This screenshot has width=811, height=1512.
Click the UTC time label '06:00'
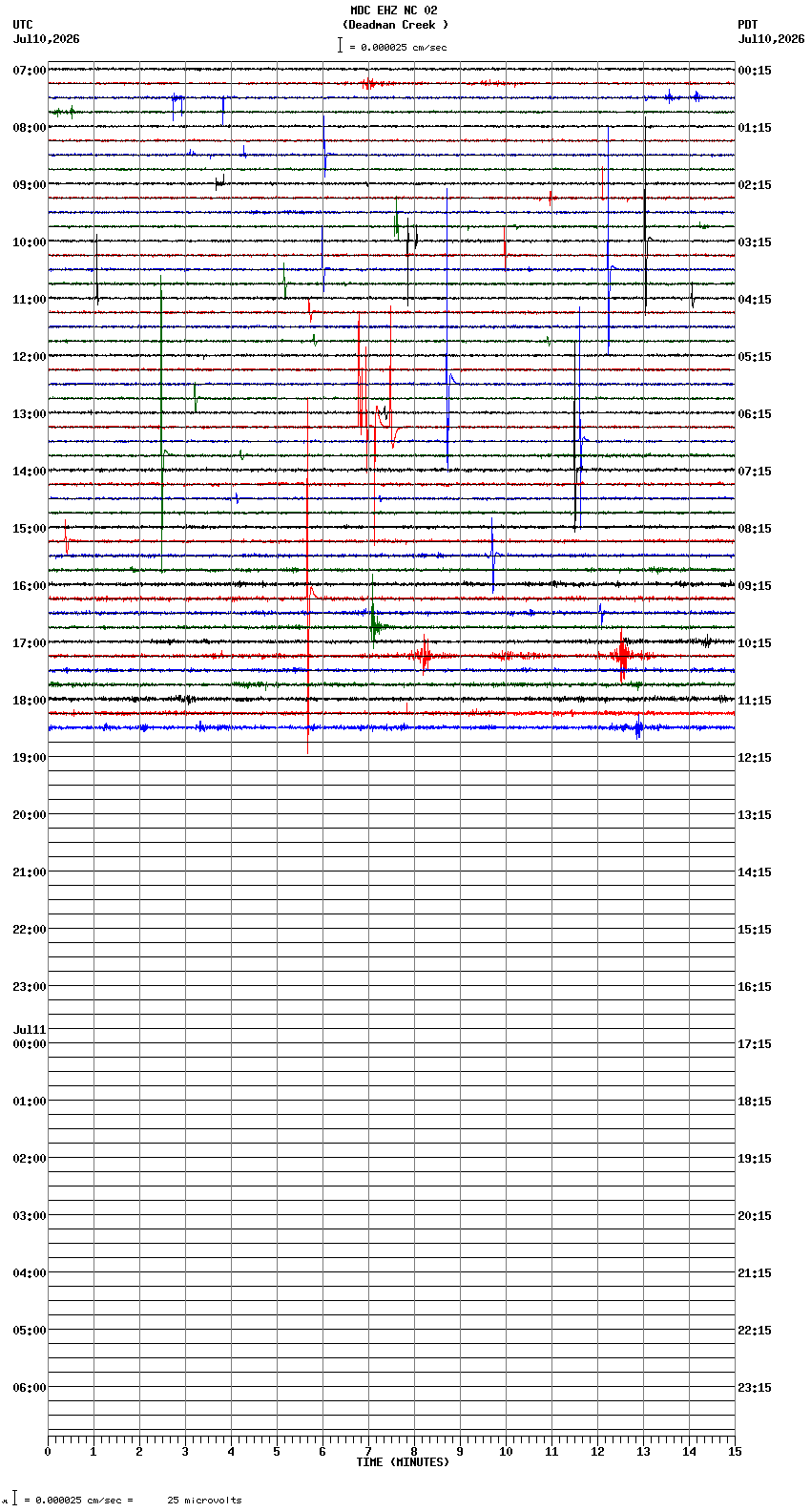[30, 1388]
